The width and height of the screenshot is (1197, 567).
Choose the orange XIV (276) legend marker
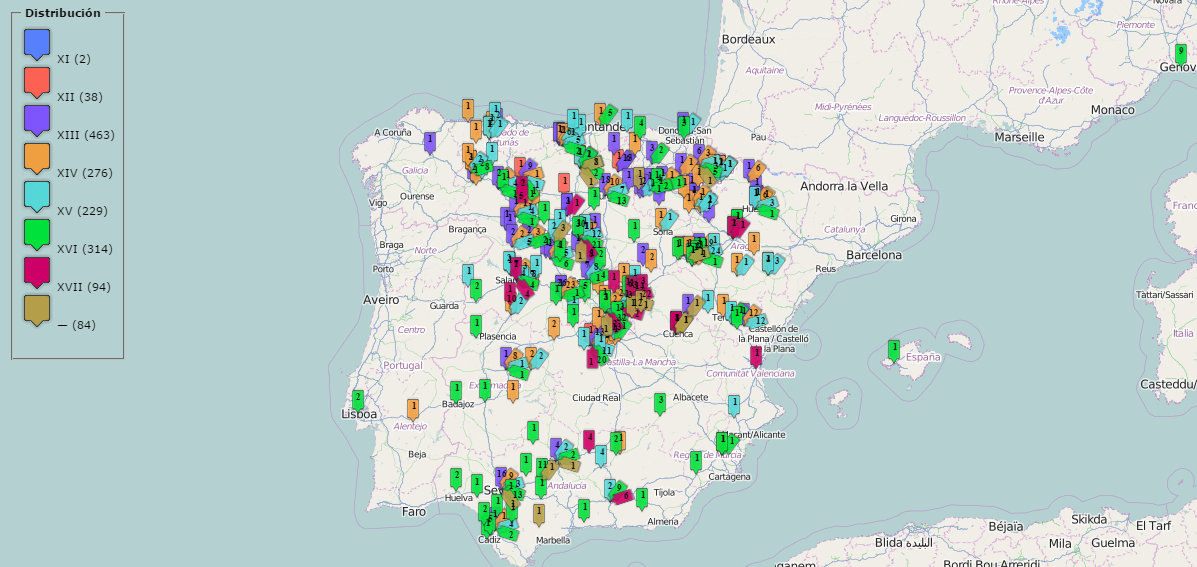(x=37, y=157)
